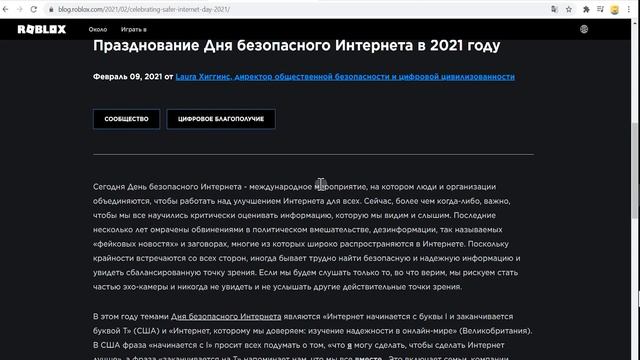Click the article title heading
640x360 pixels.
(x=296, y=45)
